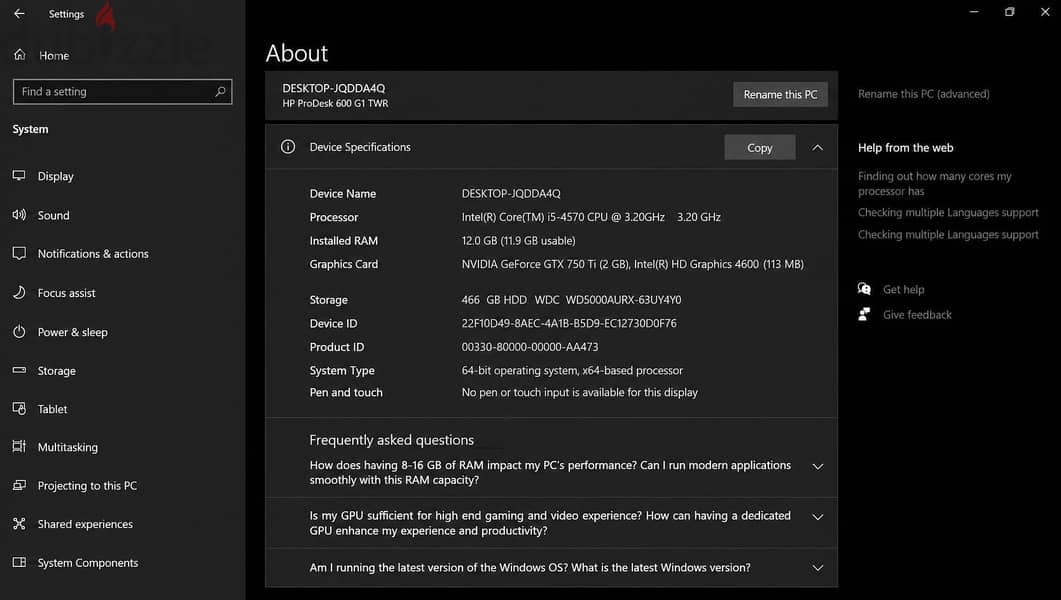Click the Tablet icon
This screenshot has width=1061, height=600.
(19, 409)
